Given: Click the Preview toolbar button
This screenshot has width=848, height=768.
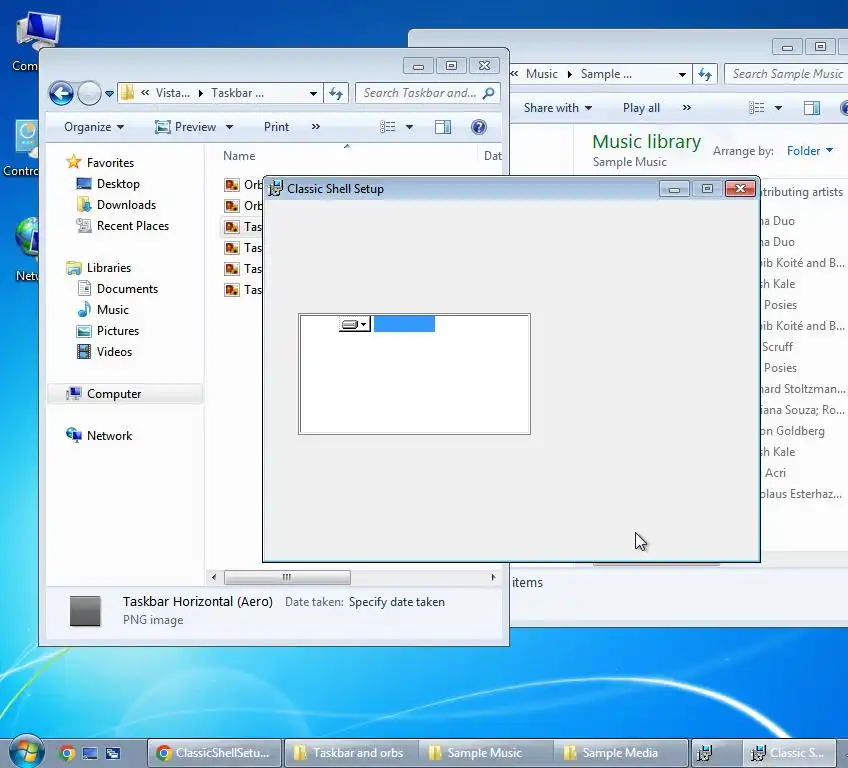Looking at the screenshot, I should pos(186,127).
